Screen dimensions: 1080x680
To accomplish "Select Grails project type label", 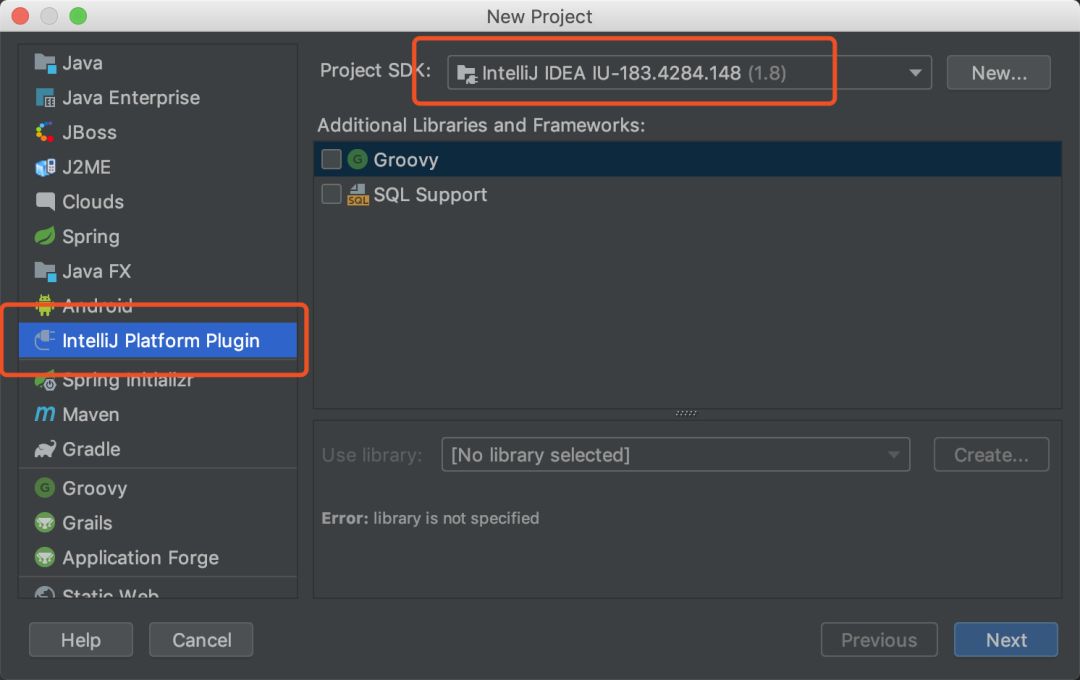I will [87, 523].
